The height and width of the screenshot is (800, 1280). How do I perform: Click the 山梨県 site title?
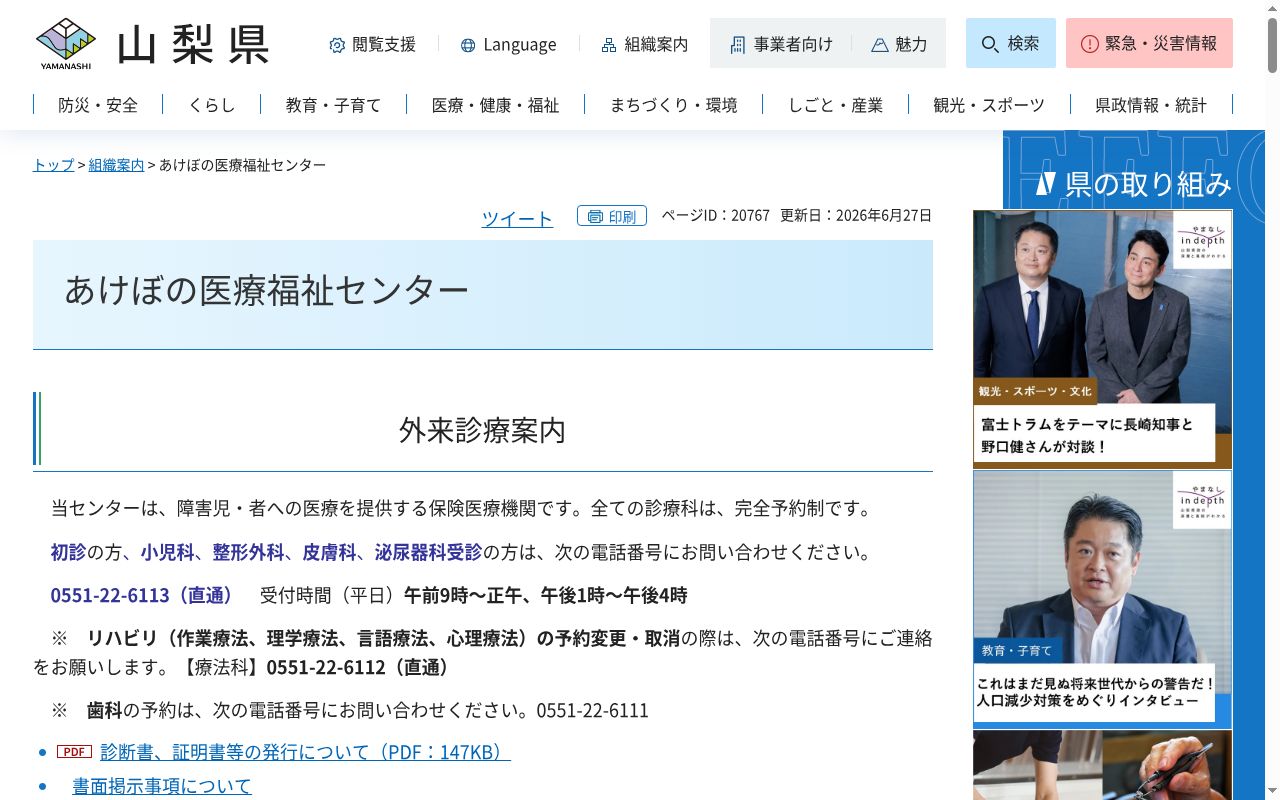pyautogui.click(x=193, y=45)
